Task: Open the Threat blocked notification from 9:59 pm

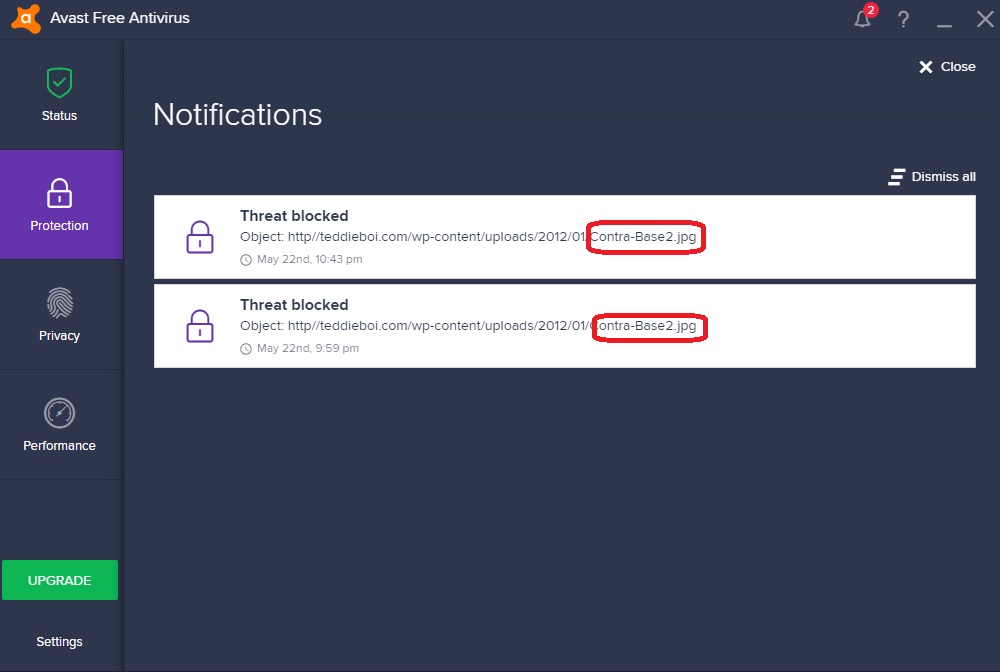Action: tap(564, 326)
